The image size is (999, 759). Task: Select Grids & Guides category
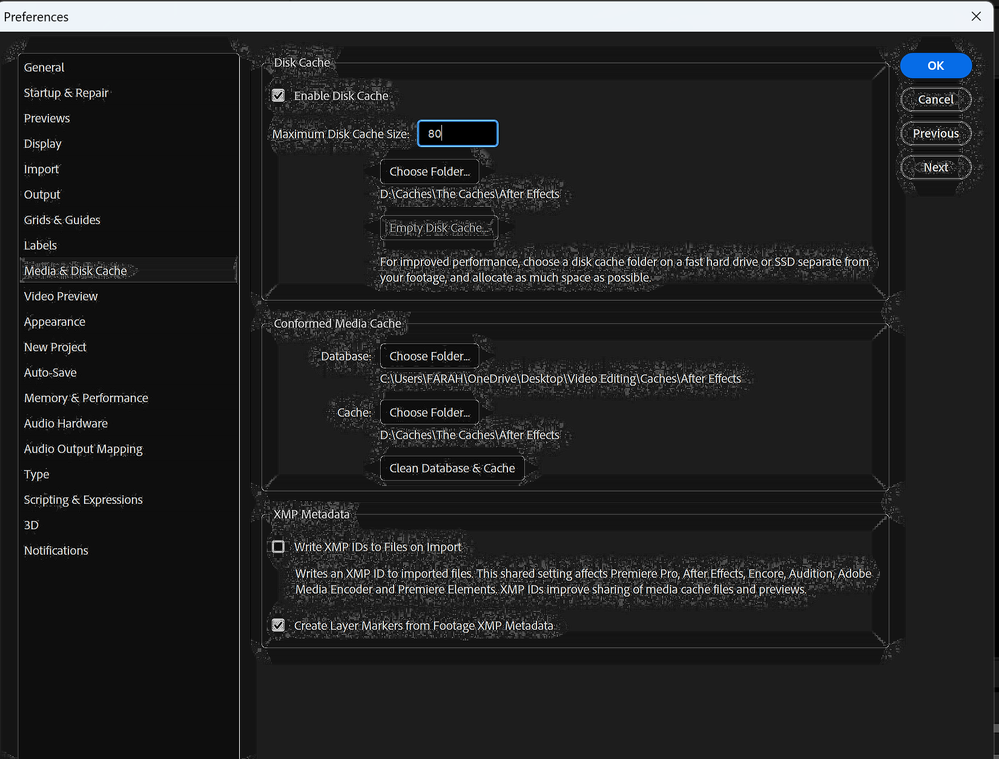click(x=62, y=220)
